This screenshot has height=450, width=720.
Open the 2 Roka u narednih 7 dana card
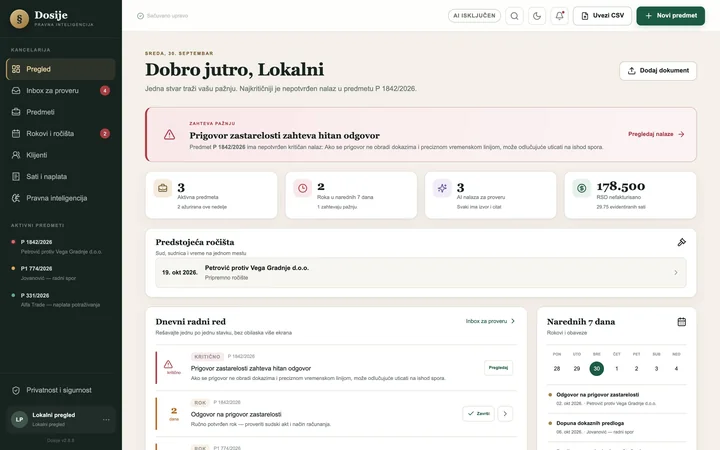(x=351, y=195)
